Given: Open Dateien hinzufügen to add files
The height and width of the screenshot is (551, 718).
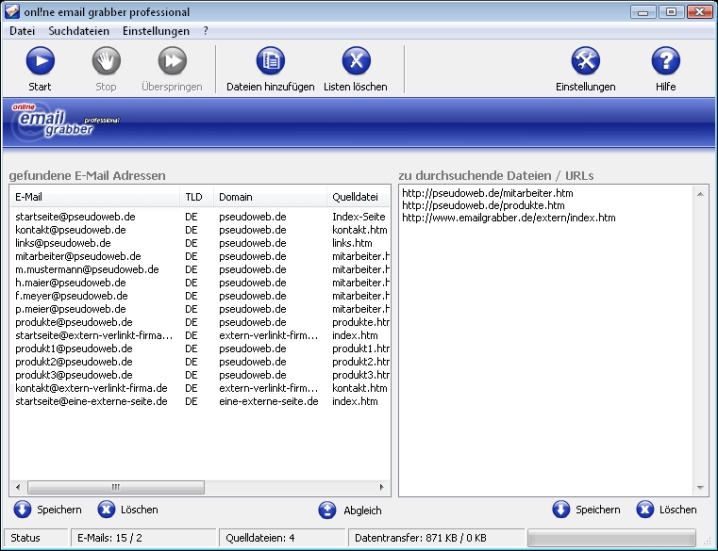Looking at the screenshot, I should pyautogui.click(x=270, y=62).
